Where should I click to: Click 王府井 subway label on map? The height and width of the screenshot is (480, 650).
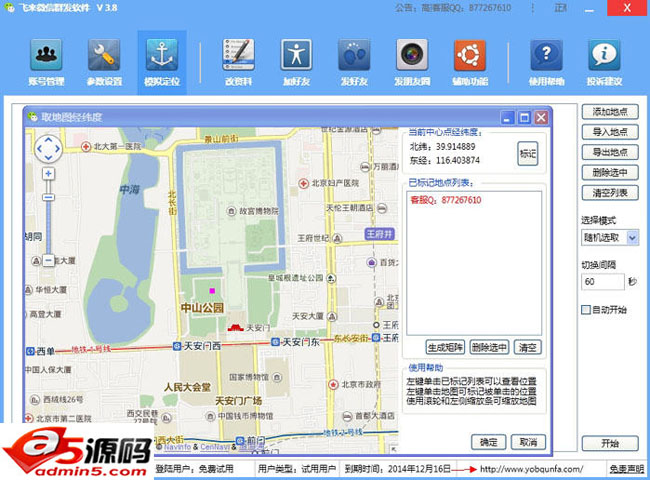click(379, 234)
